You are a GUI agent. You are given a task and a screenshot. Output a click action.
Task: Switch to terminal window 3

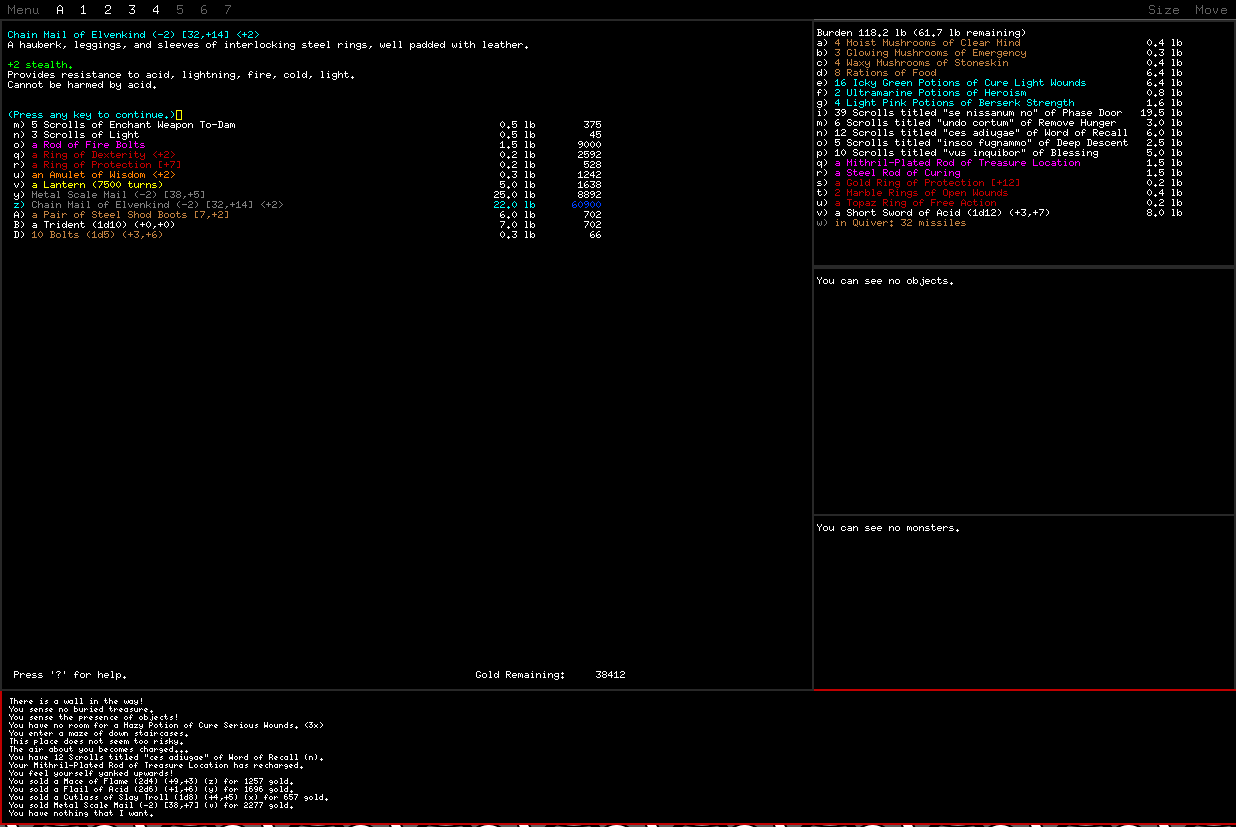(x=132, y=10)
